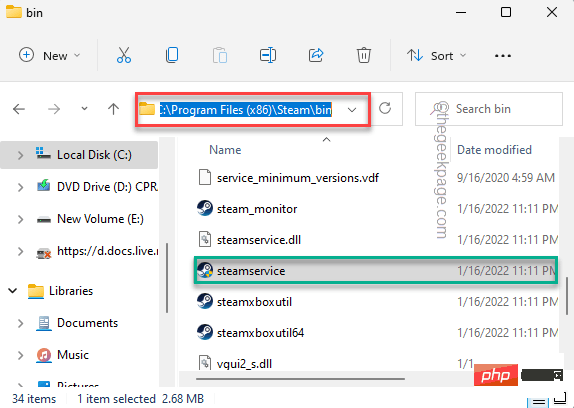
Task: Expand https://d.docs.live tree node
Action: (x=20, y=251)
